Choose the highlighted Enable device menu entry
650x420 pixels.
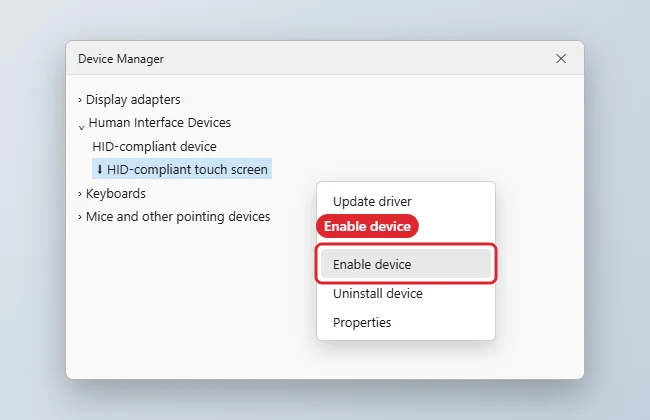click(406, 264)
